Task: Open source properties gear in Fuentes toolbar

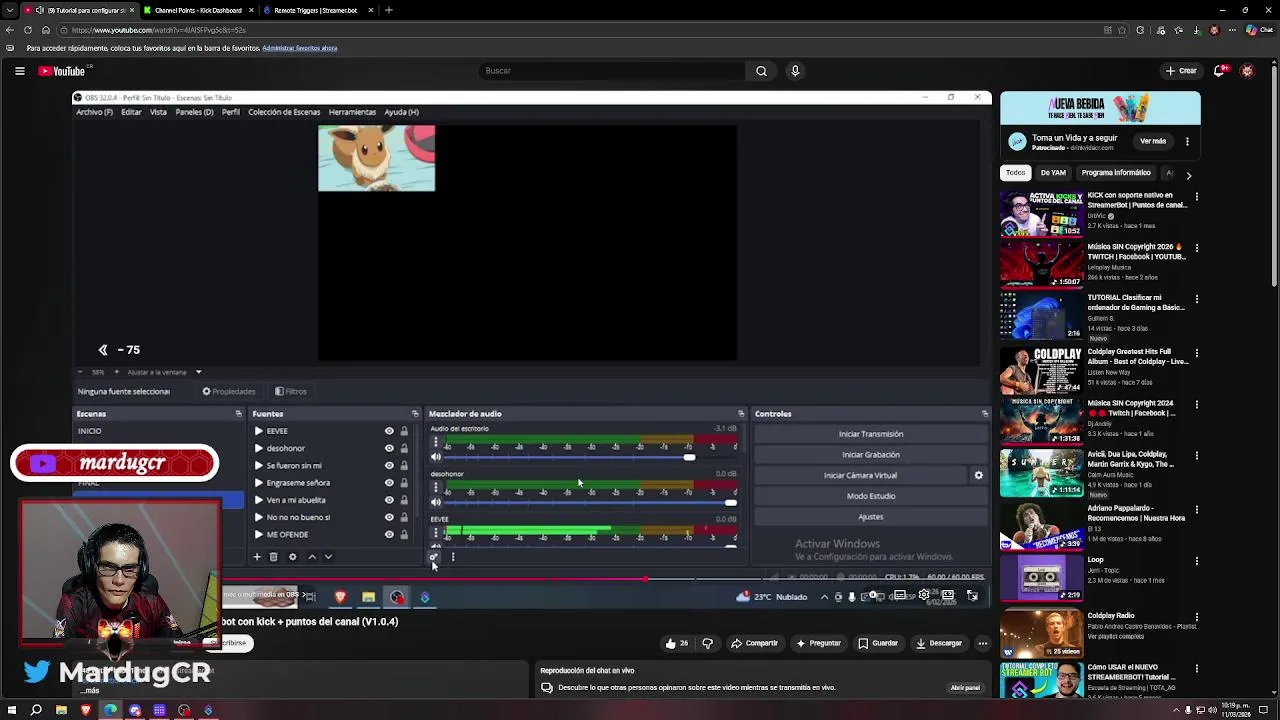Action: point(292,557)
